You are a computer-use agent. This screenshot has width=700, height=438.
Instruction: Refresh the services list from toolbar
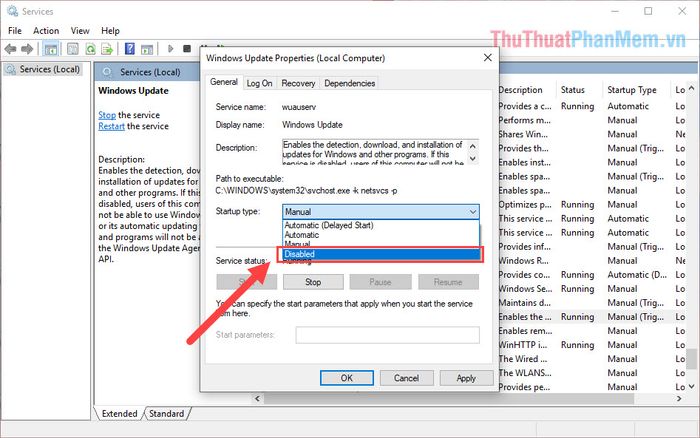click(90, 49)
